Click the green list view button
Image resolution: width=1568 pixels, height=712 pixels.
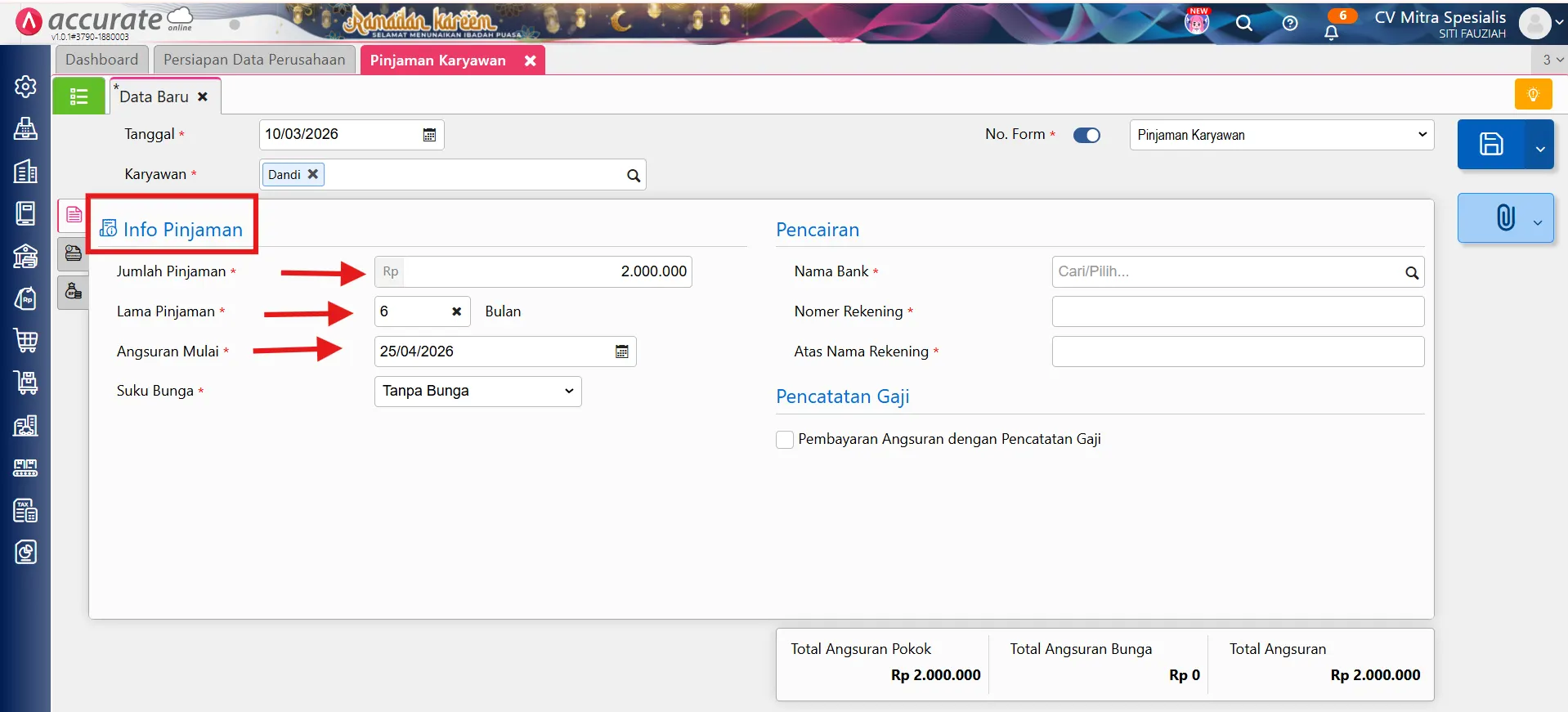tap(78, 96)
